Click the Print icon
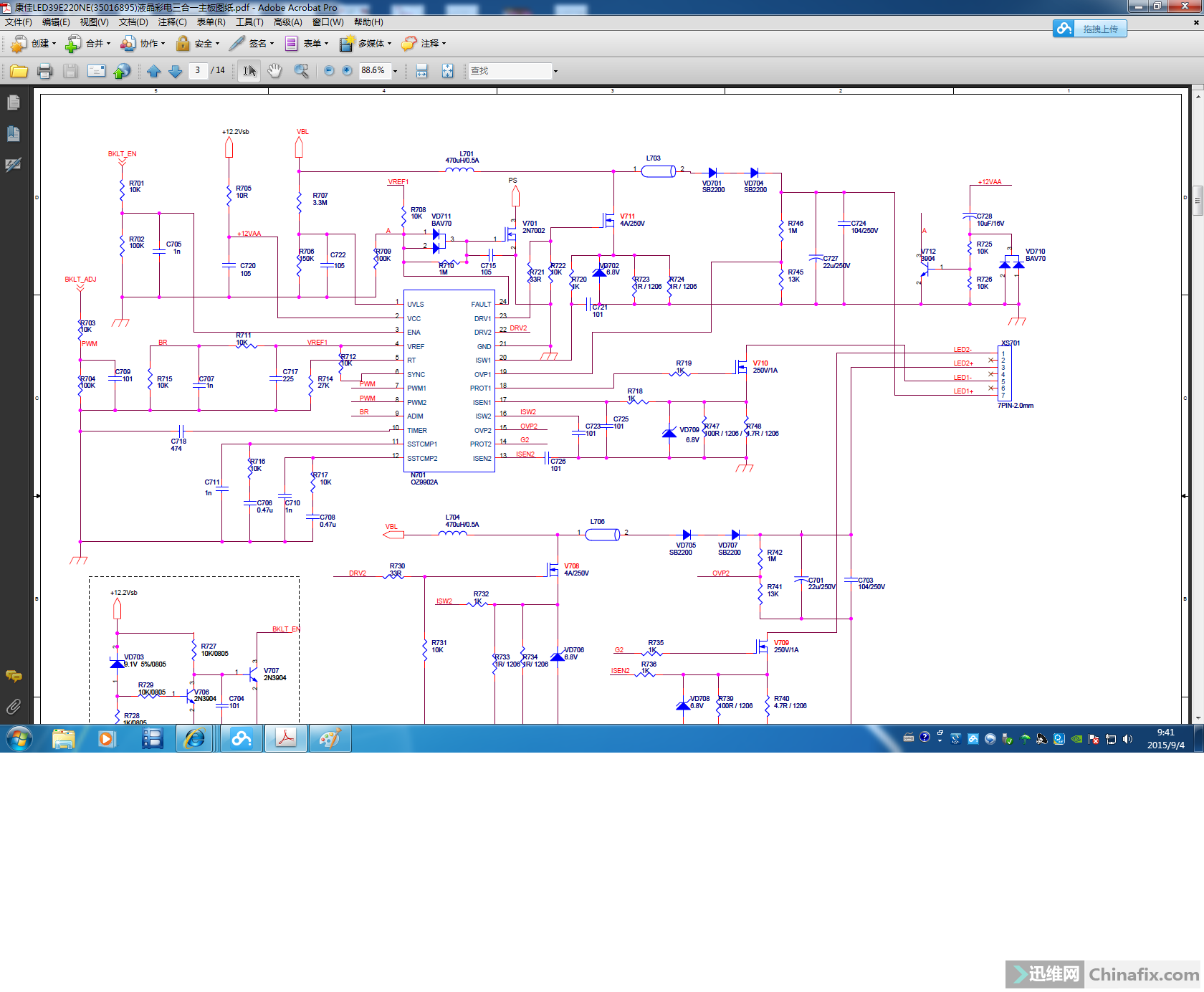 tap(44, 71)
